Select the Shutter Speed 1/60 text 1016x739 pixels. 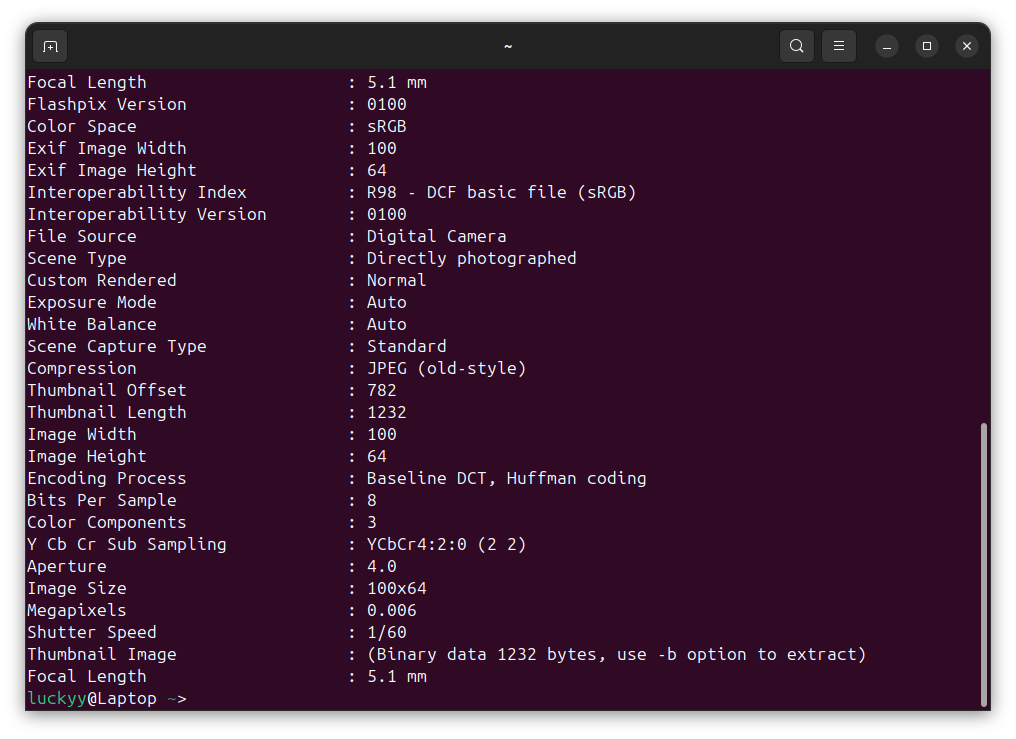click(x=386, y=632)
